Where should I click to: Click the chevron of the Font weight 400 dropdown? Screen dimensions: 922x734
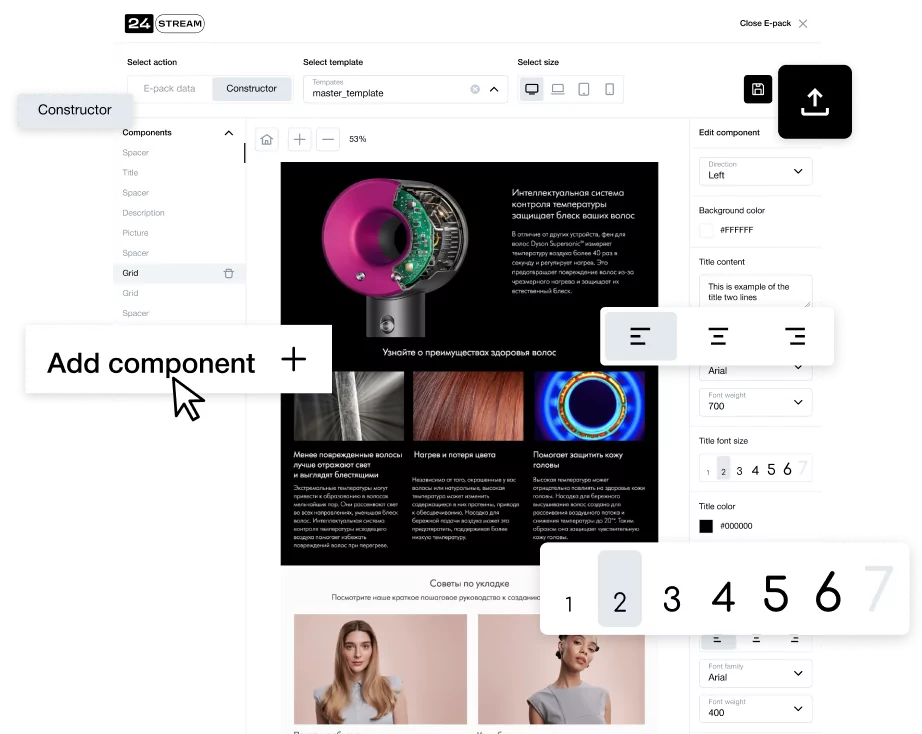point(798,709)
